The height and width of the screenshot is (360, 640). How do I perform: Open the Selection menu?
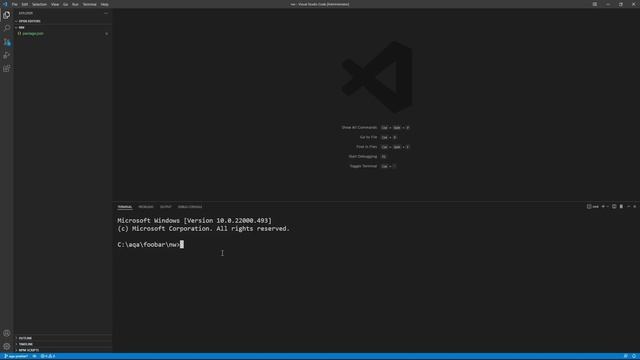click(x=39, y=4)
